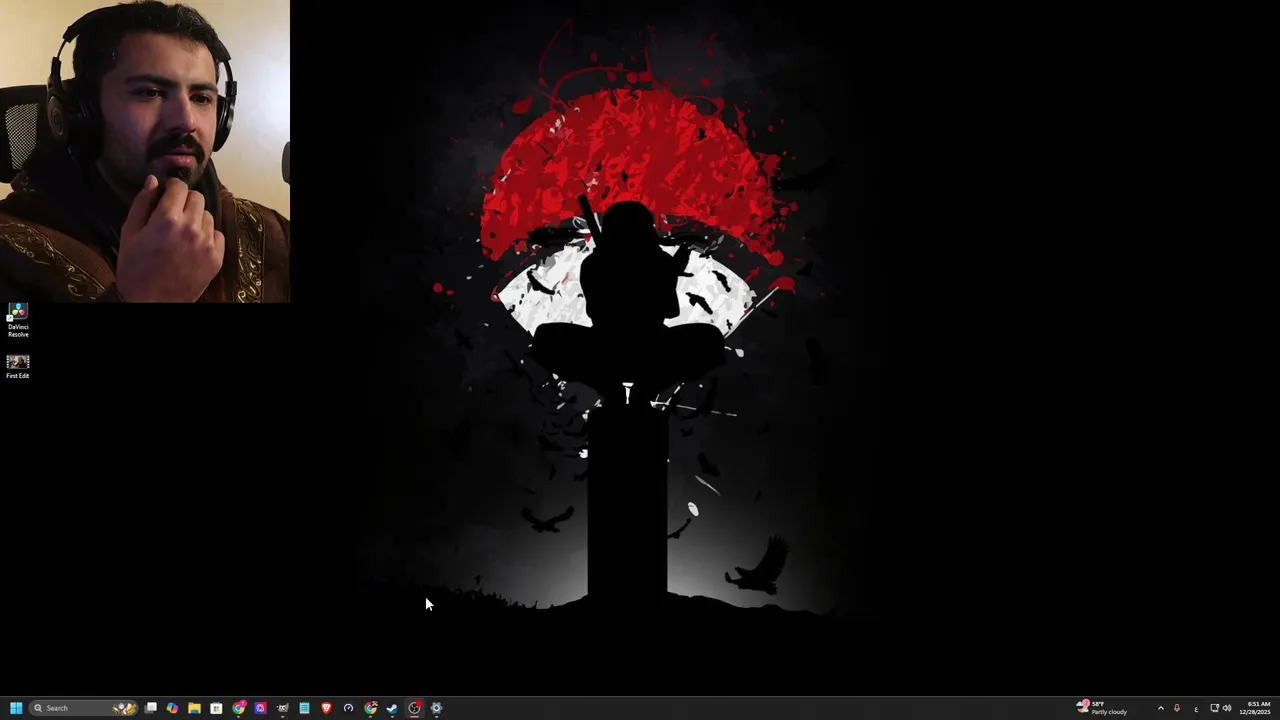Open the volume speaker tray icon
This screenshot has width=1280, height=720.
(1227, 708)
